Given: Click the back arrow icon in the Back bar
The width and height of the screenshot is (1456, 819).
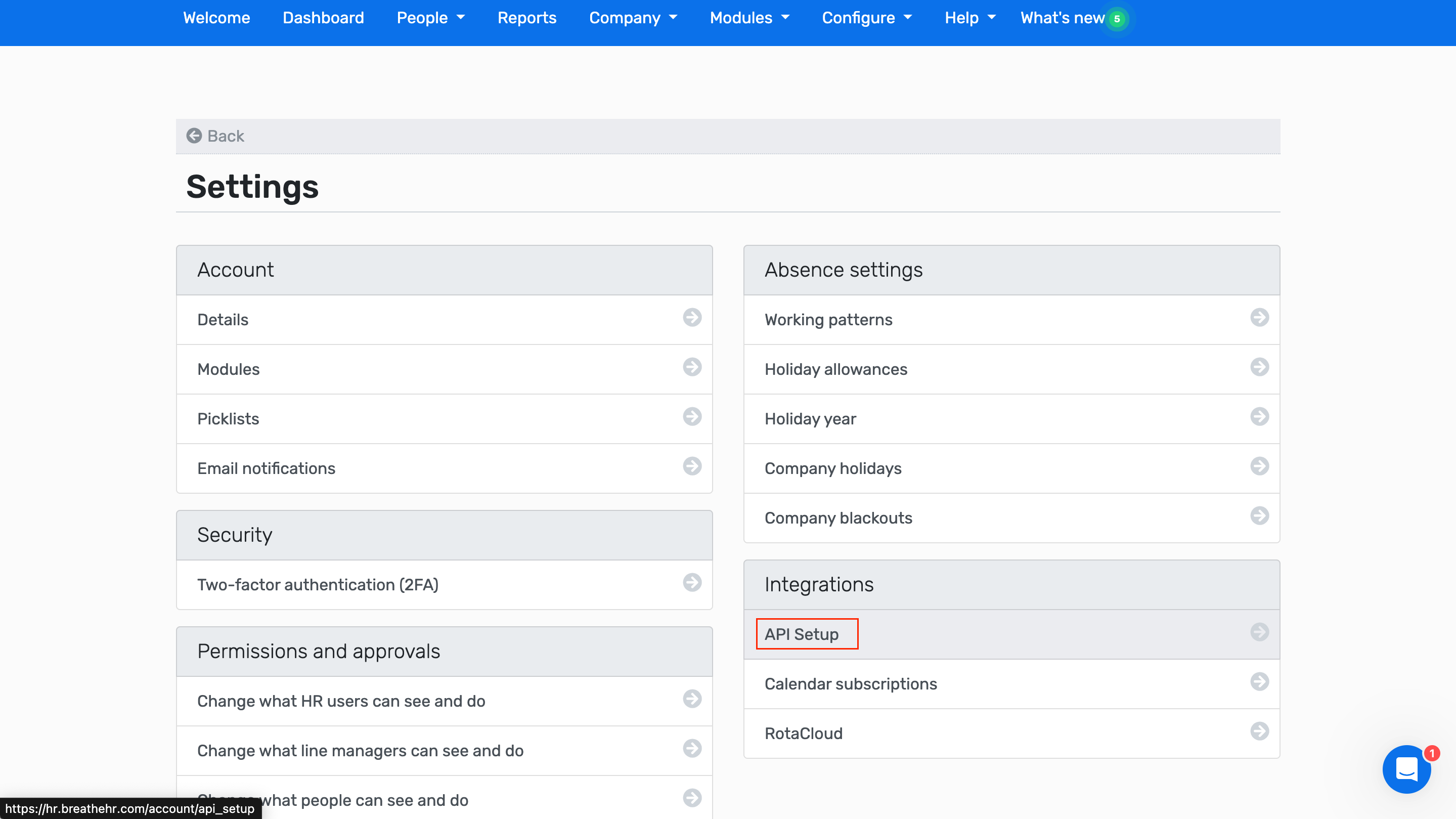Looking at the screenshot, I should 194,136.
